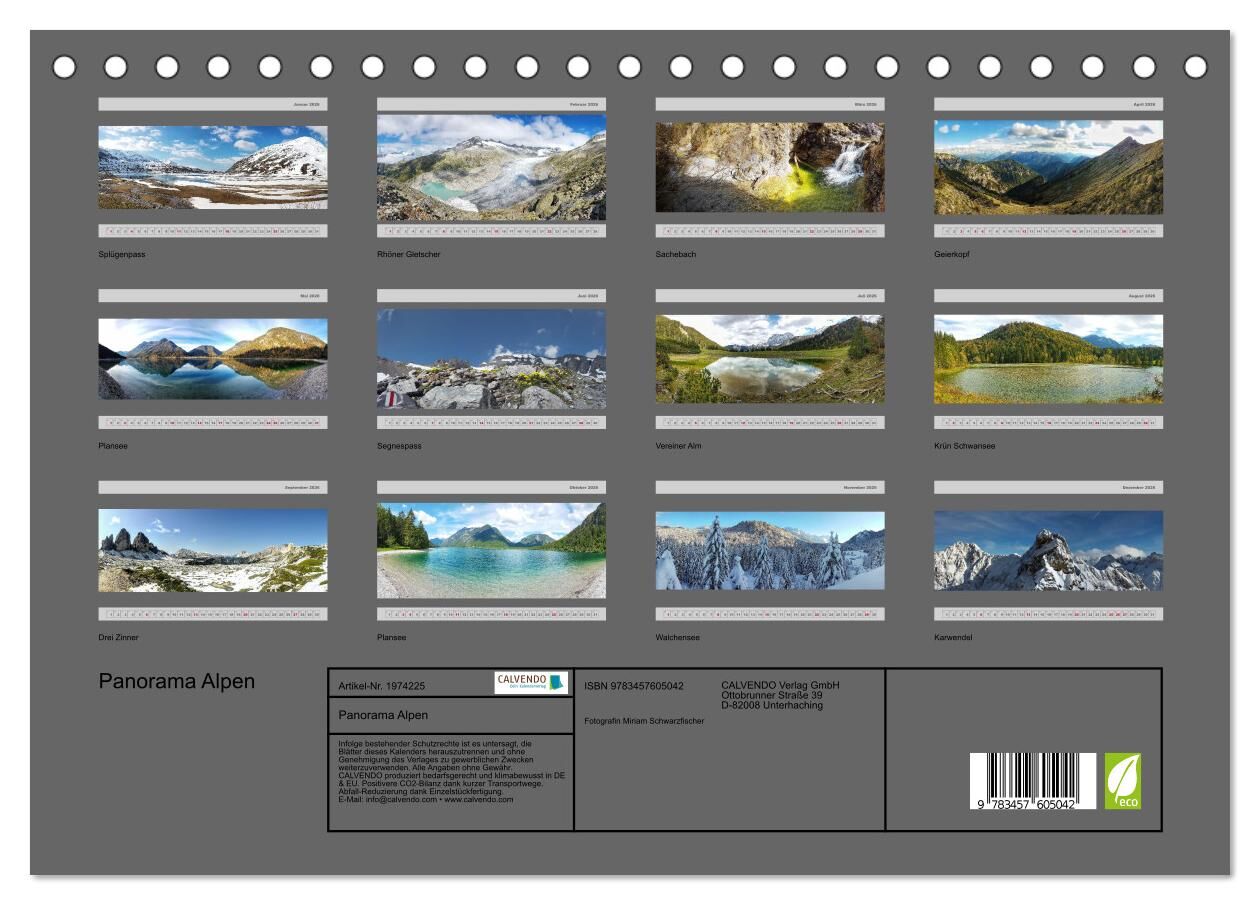Click the Vereiner Alm lake photo
The width and height of the screenshot is (1260, 905).
769,359
